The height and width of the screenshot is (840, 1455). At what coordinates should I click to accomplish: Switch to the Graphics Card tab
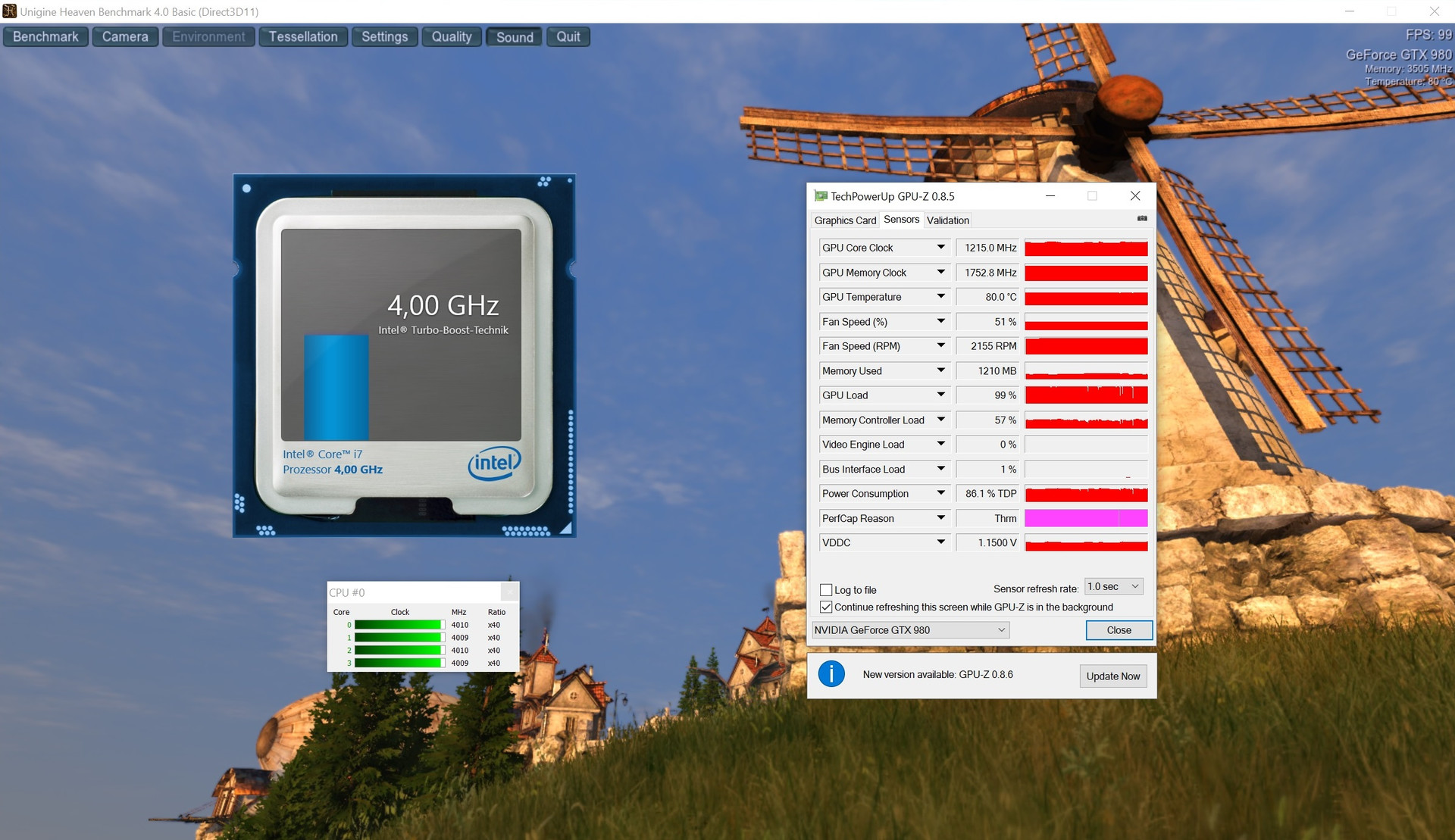pyautogui.click(x=845, y=220)
